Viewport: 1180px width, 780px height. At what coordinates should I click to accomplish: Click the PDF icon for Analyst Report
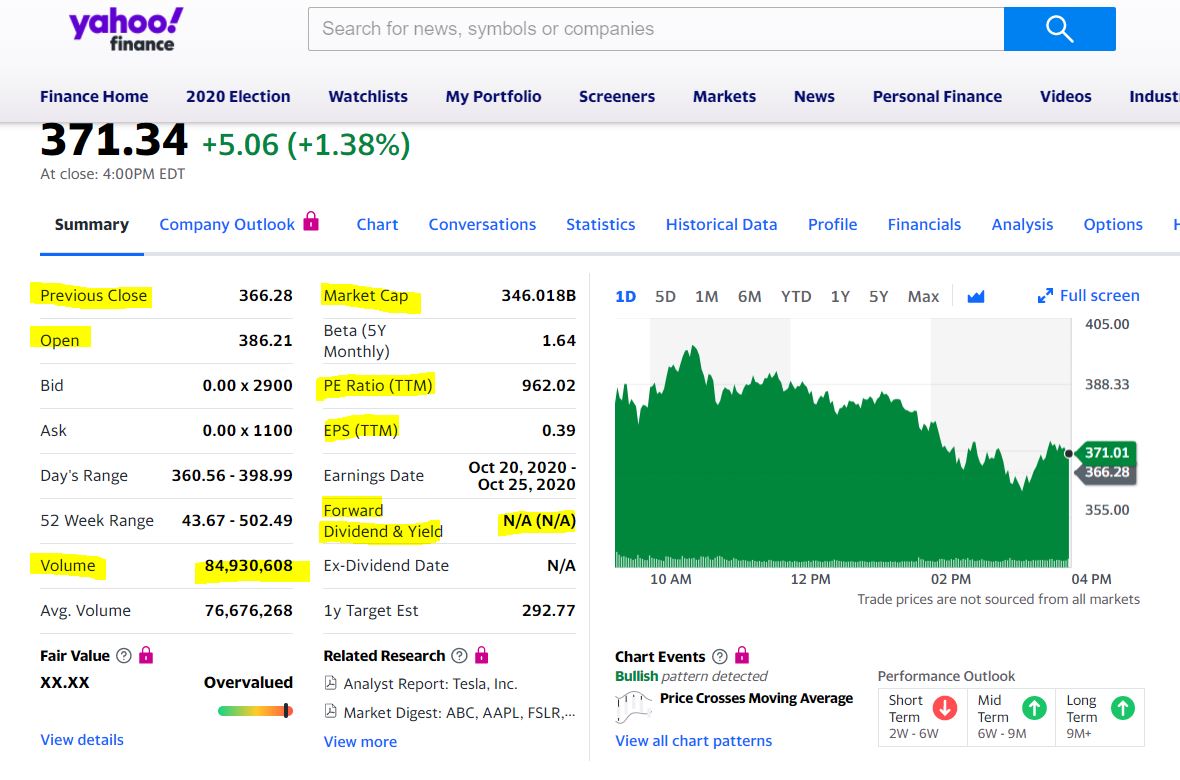[x=330, y=683]
